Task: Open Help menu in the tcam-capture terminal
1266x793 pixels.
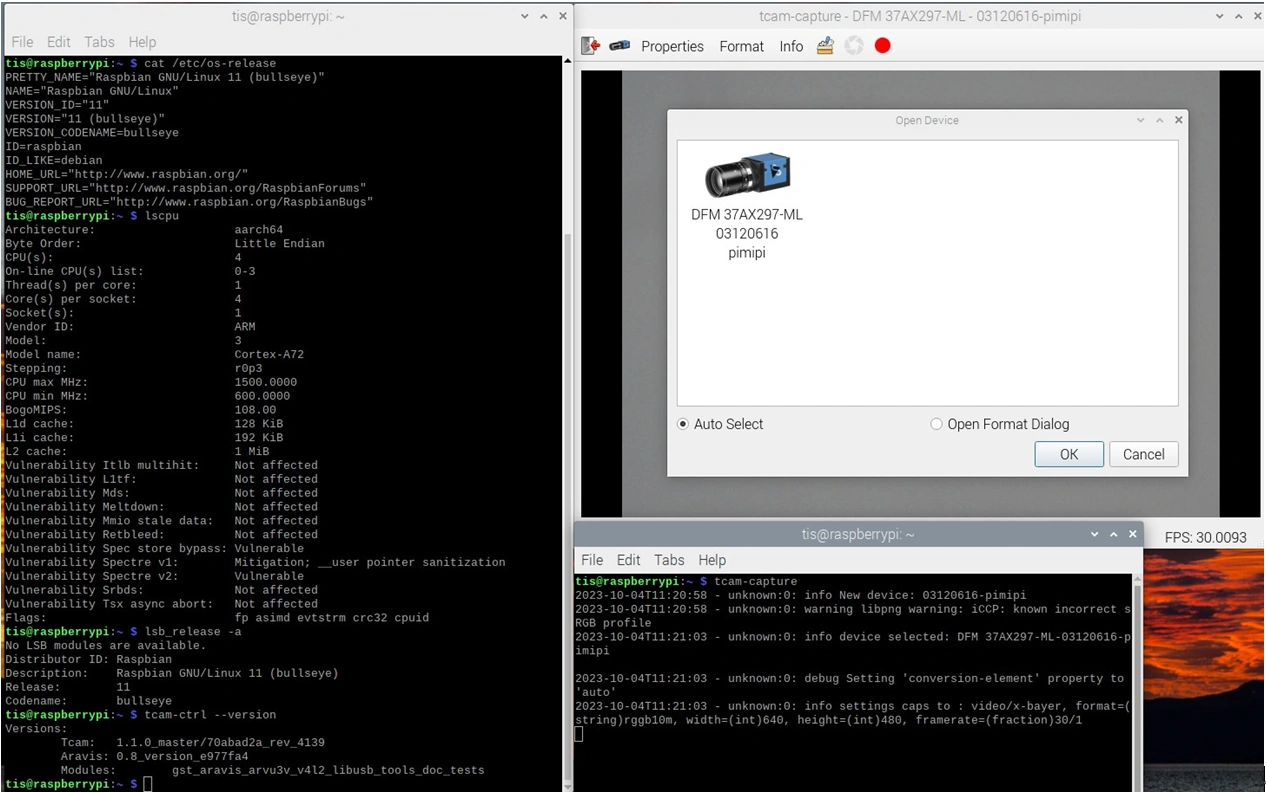Action: (712, 560)
